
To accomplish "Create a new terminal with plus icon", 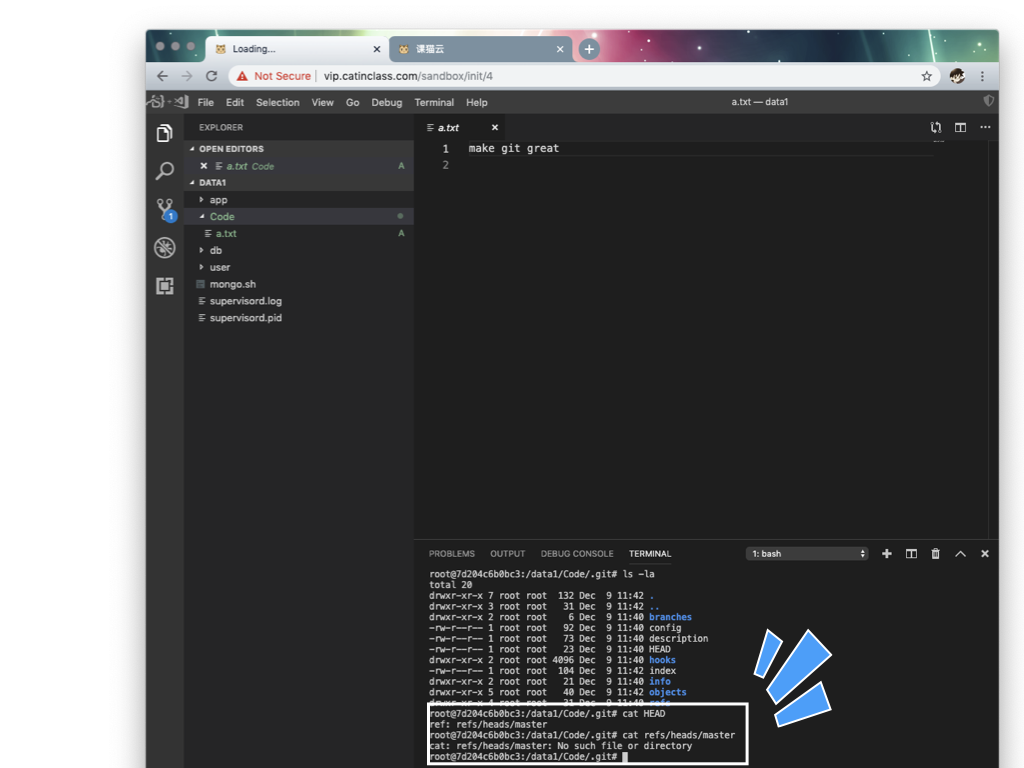I will pyautogui.click(x=886, y=554).
